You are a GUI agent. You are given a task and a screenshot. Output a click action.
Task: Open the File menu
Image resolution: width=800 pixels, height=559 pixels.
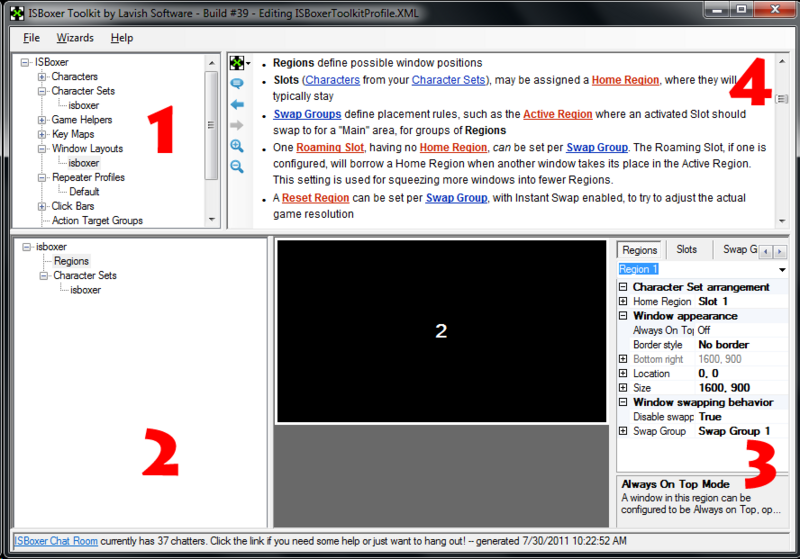(31, 38)
